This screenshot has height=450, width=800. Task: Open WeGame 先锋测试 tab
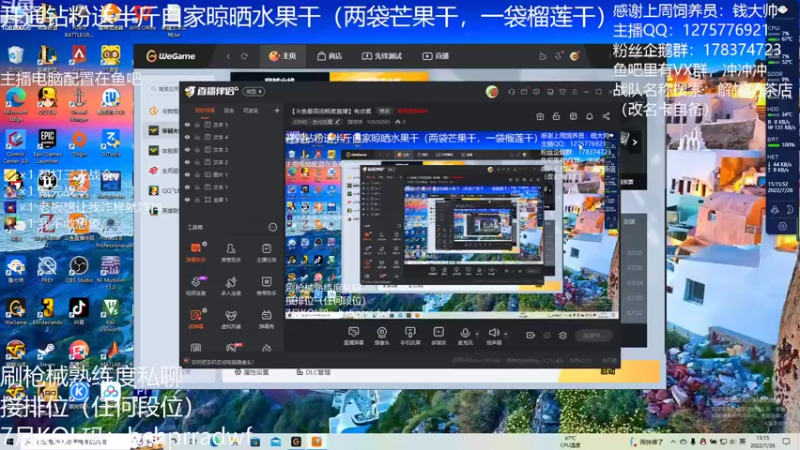click(382, 56)
